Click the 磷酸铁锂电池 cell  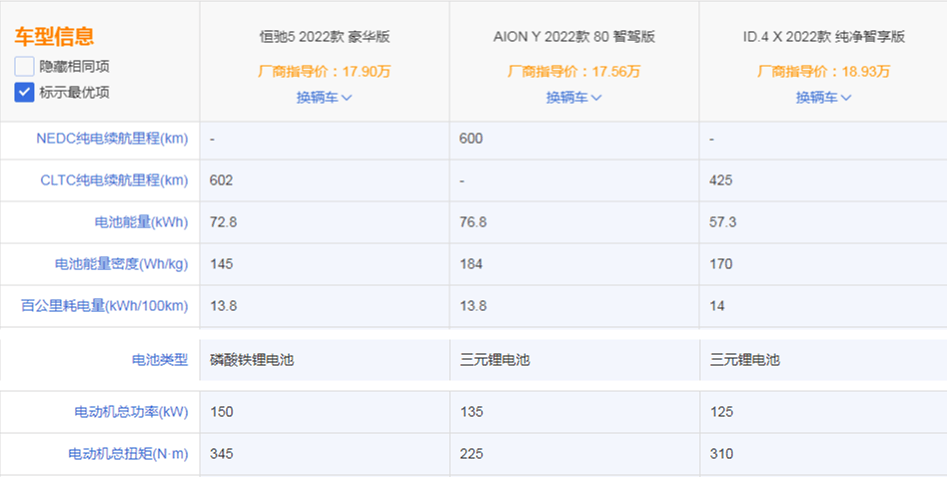(252, 360)
